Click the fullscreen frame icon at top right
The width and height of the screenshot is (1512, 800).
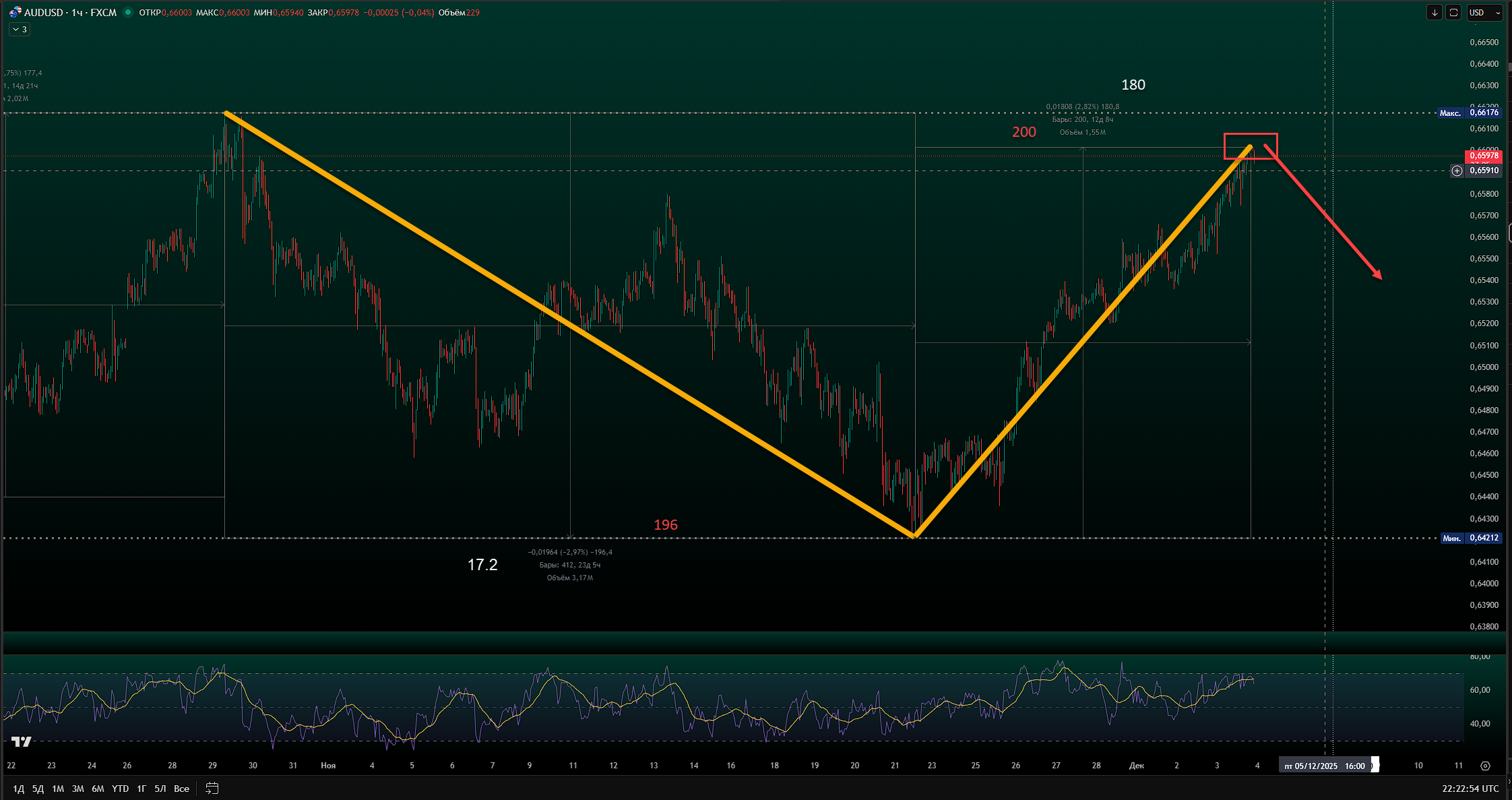tap(1453, 12)
